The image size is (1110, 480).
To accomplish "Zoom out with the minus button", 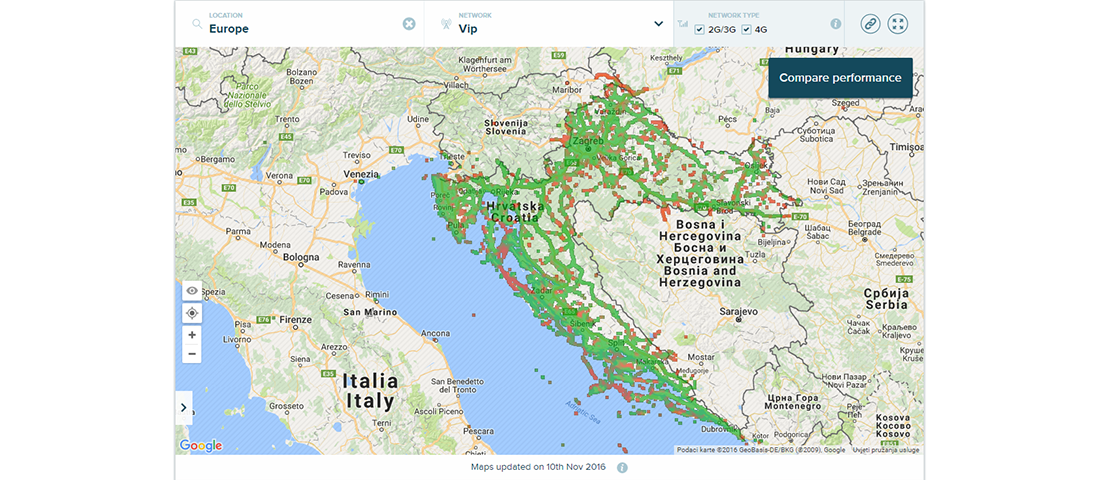I will [x=192, y=353].
